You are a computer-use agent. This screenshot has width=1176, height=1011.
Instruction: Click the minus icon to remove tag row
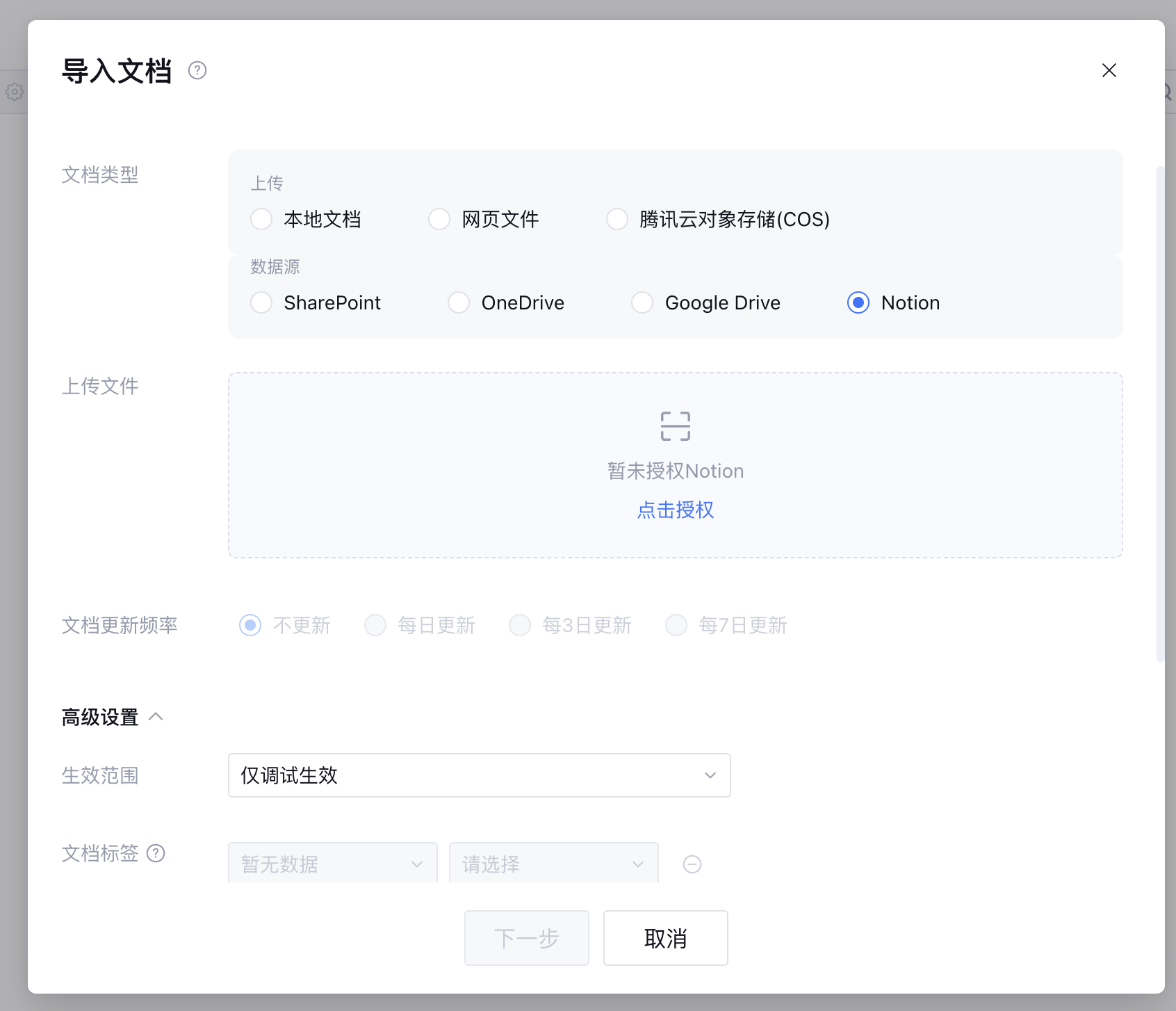(x=692, y=864)
